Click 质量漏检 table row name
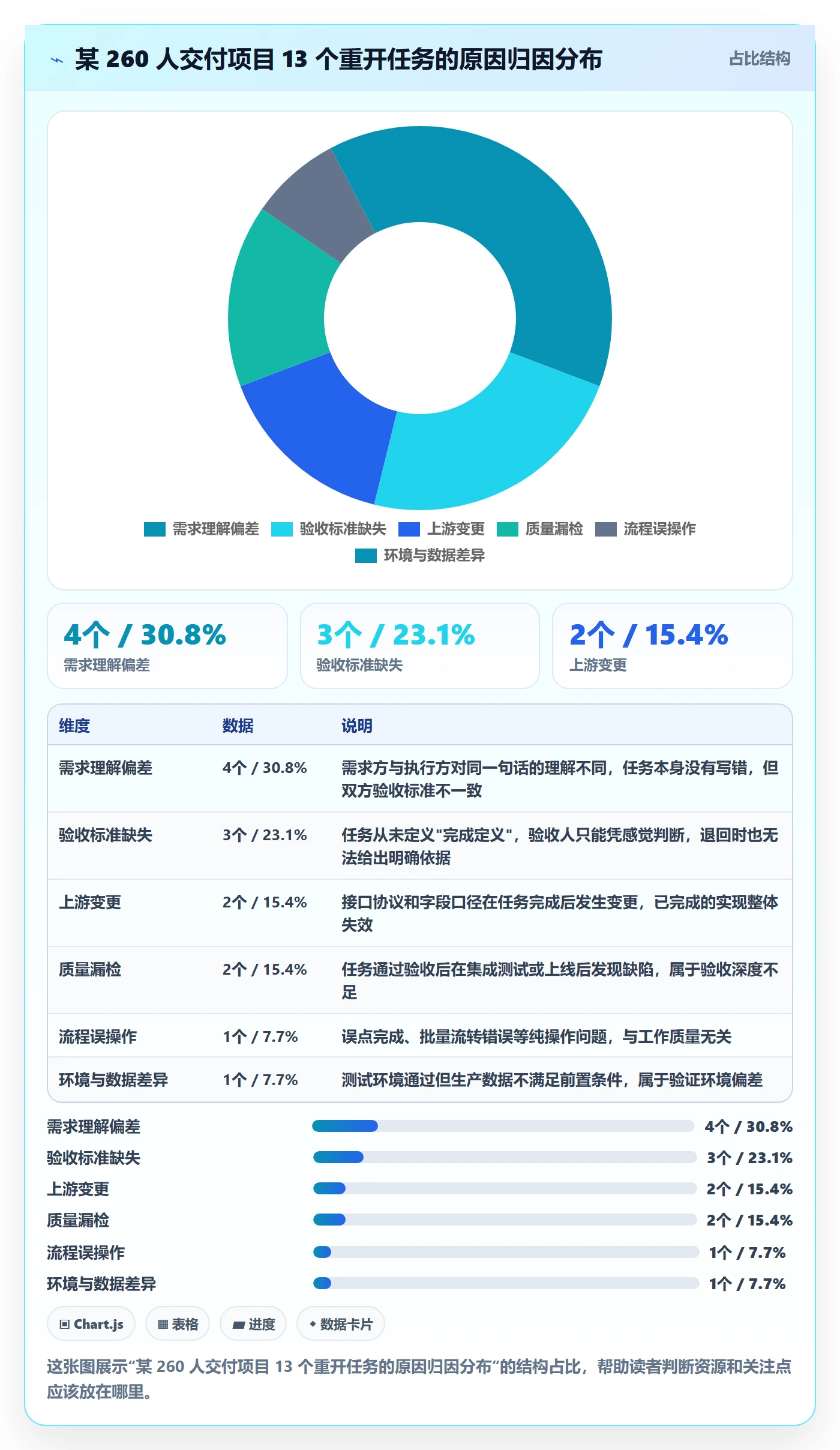 pos(90,969)
